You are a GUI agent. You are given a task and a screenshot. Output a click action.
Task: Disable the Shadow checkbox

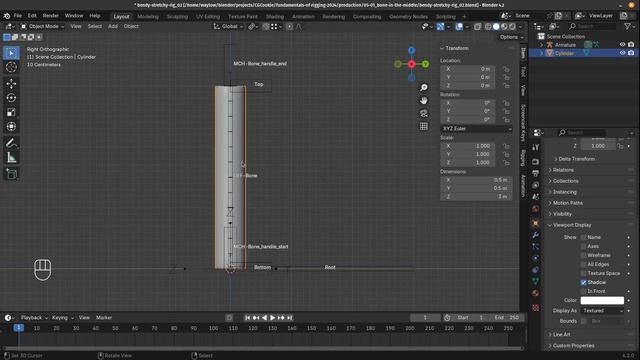pos(583,282)
